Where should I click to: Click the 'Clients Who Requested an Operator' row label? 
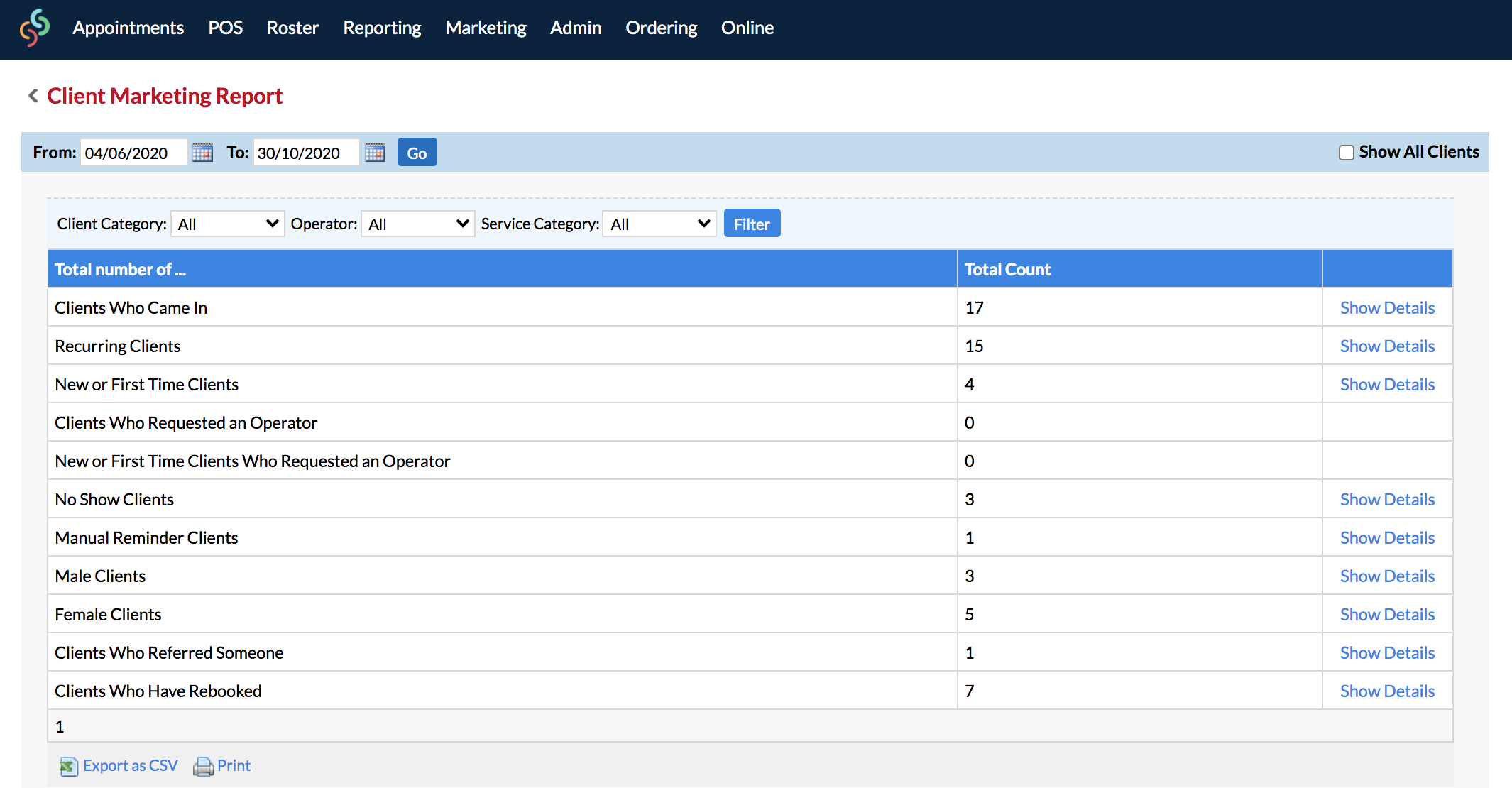(x=186, y=422)
